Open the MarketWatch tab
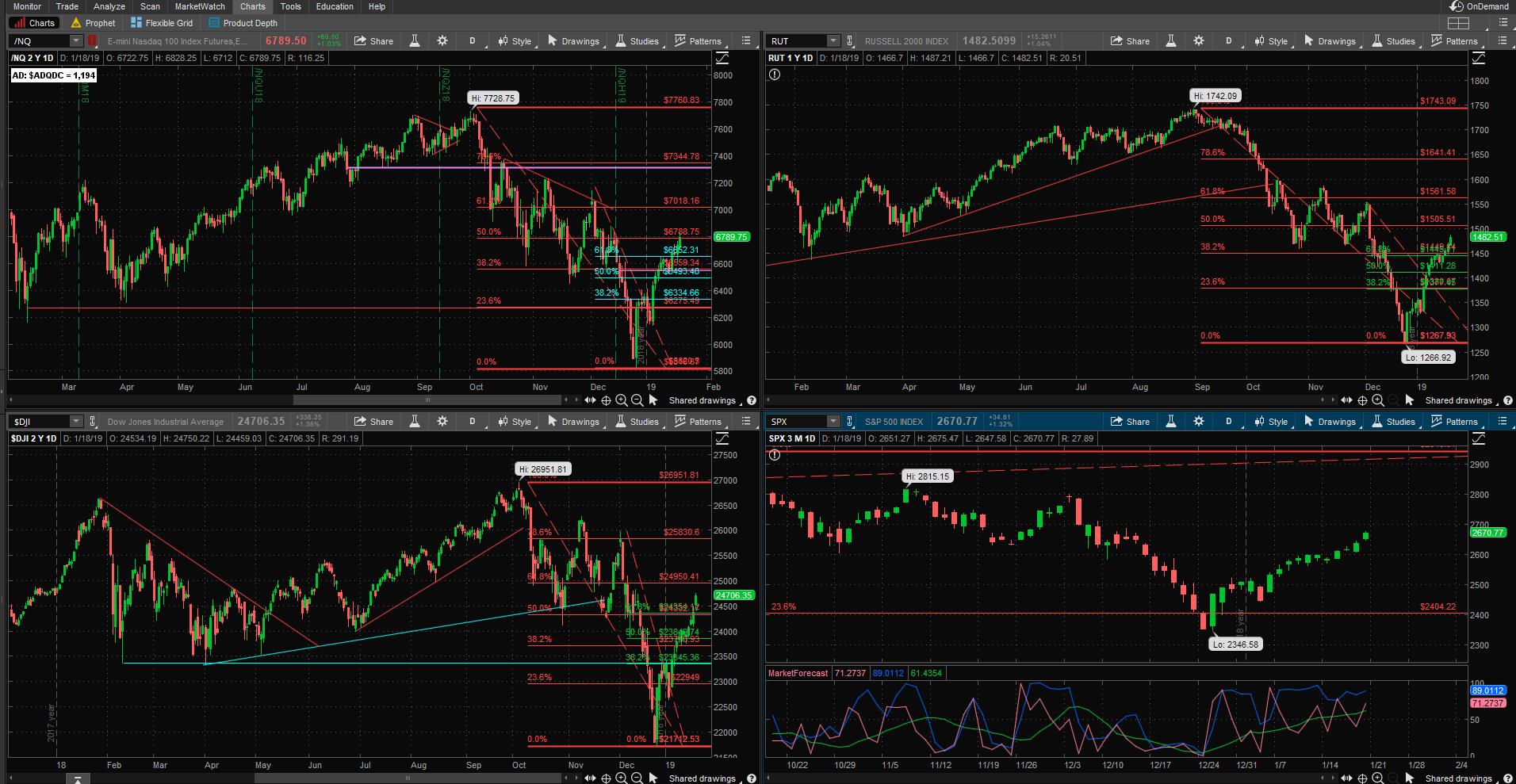This screenshot has height=784, width=1516. coord(200,6)
